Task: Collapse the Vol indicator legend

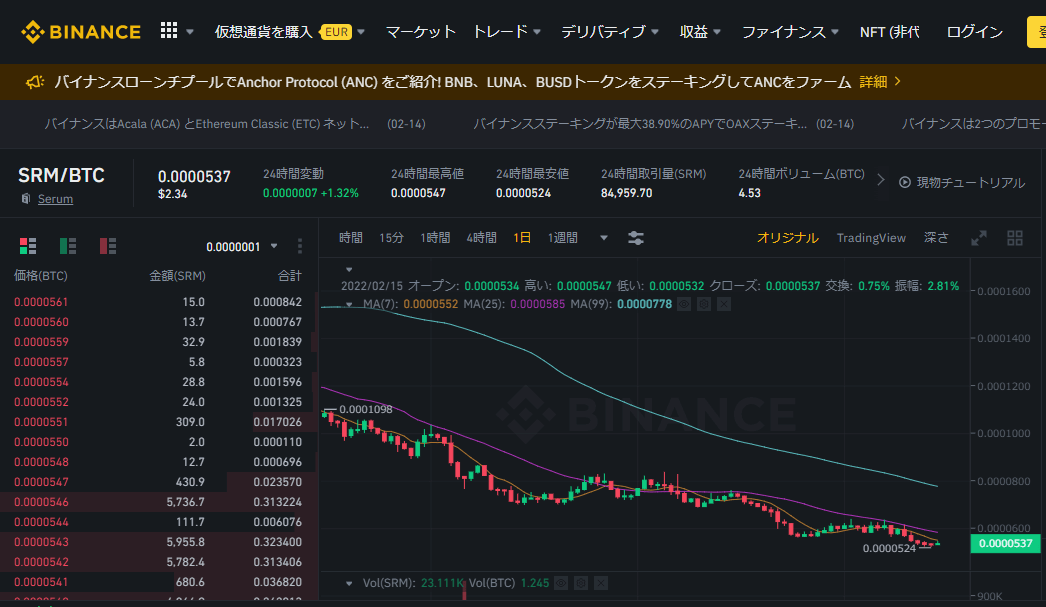Action: click(349, 583)
